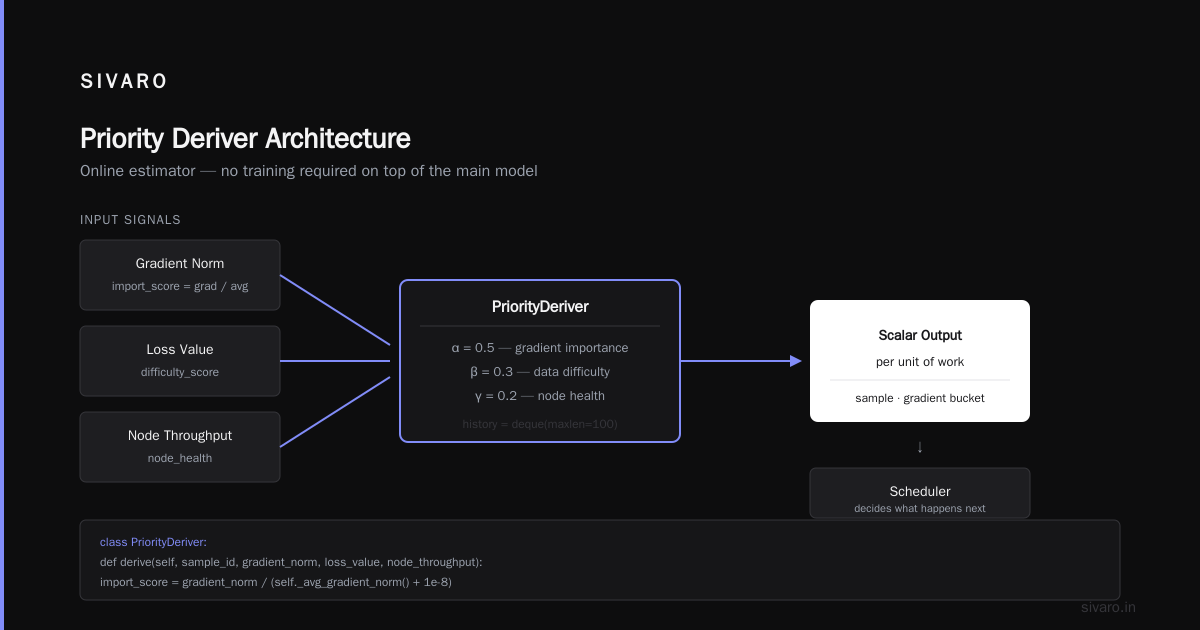Select the Gradient Norm input box
This screenshot has height=630, width=1200.
180,275
